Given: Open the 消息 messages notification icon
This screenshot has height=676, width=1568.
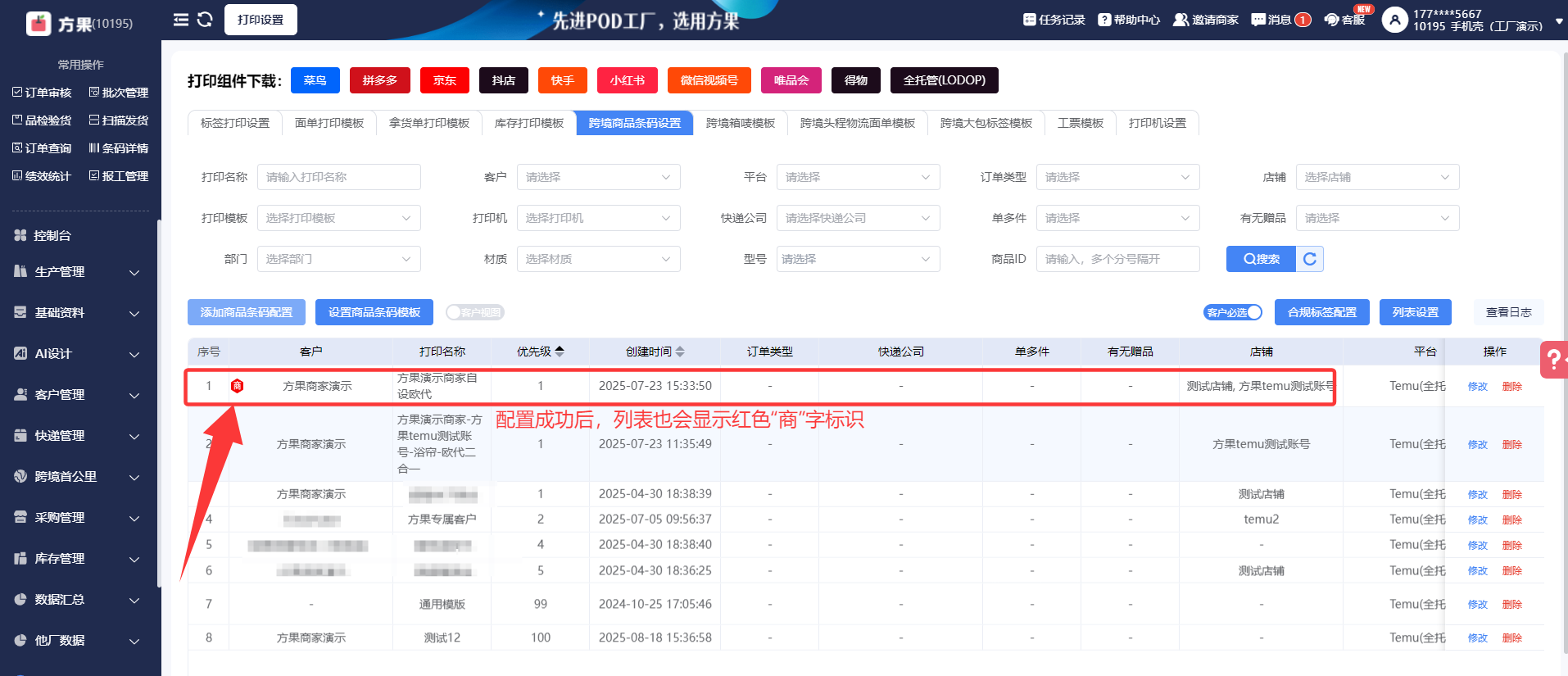Looking at the screenshot, I should tap(1258, 20).
